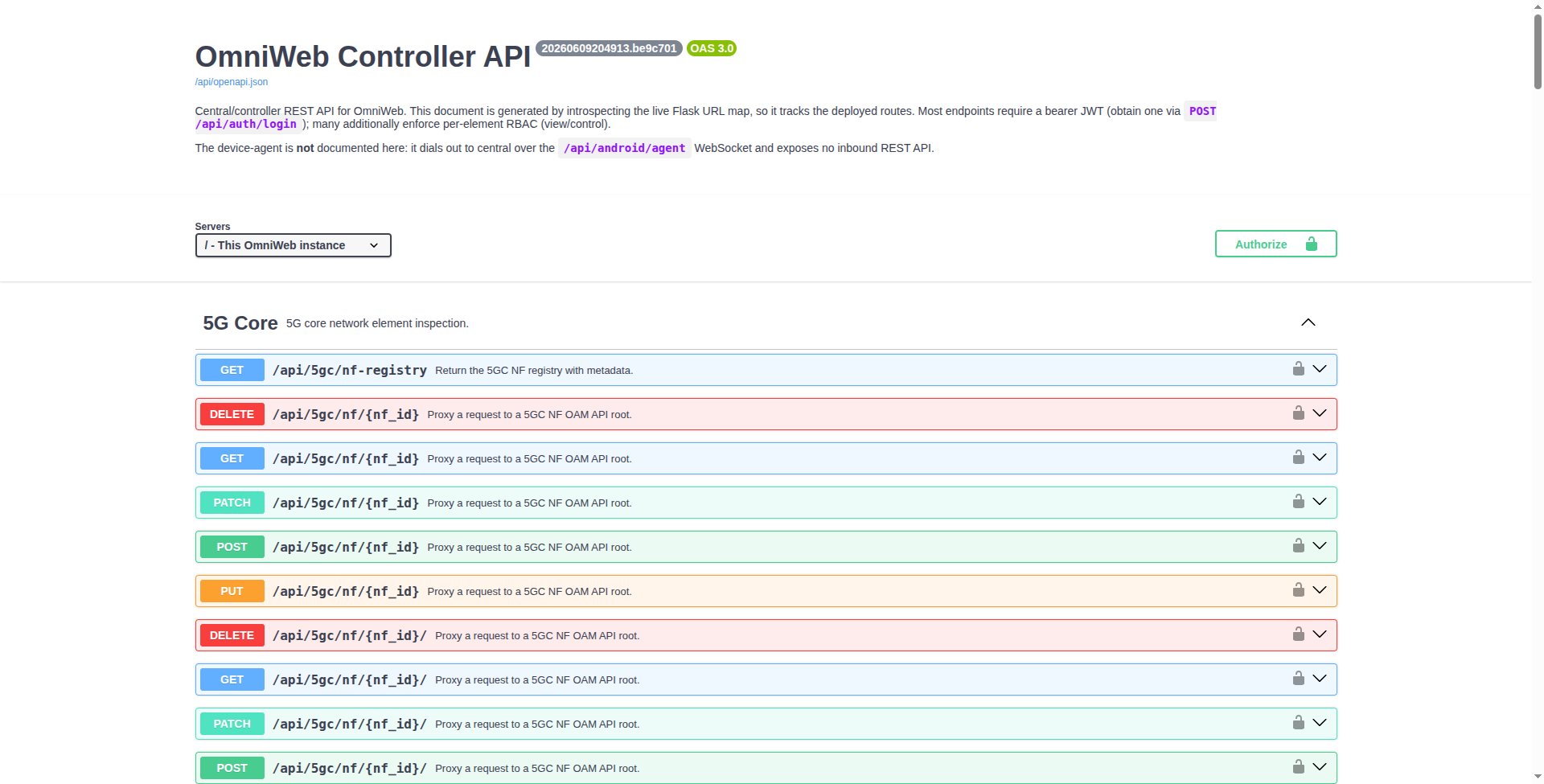Open the /api/openapi.json link
This screenshot has height=784, width=1544.
pos(232,82)
